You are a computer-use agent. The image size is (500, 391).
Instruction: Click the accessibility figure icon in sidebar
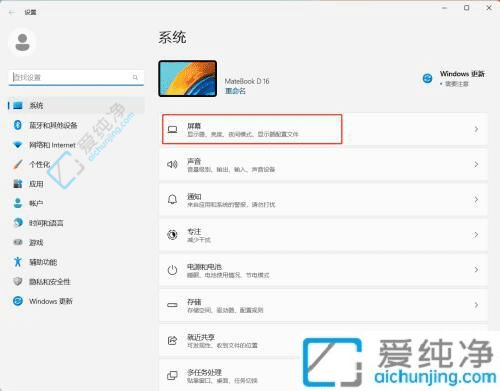coord(18,262)
